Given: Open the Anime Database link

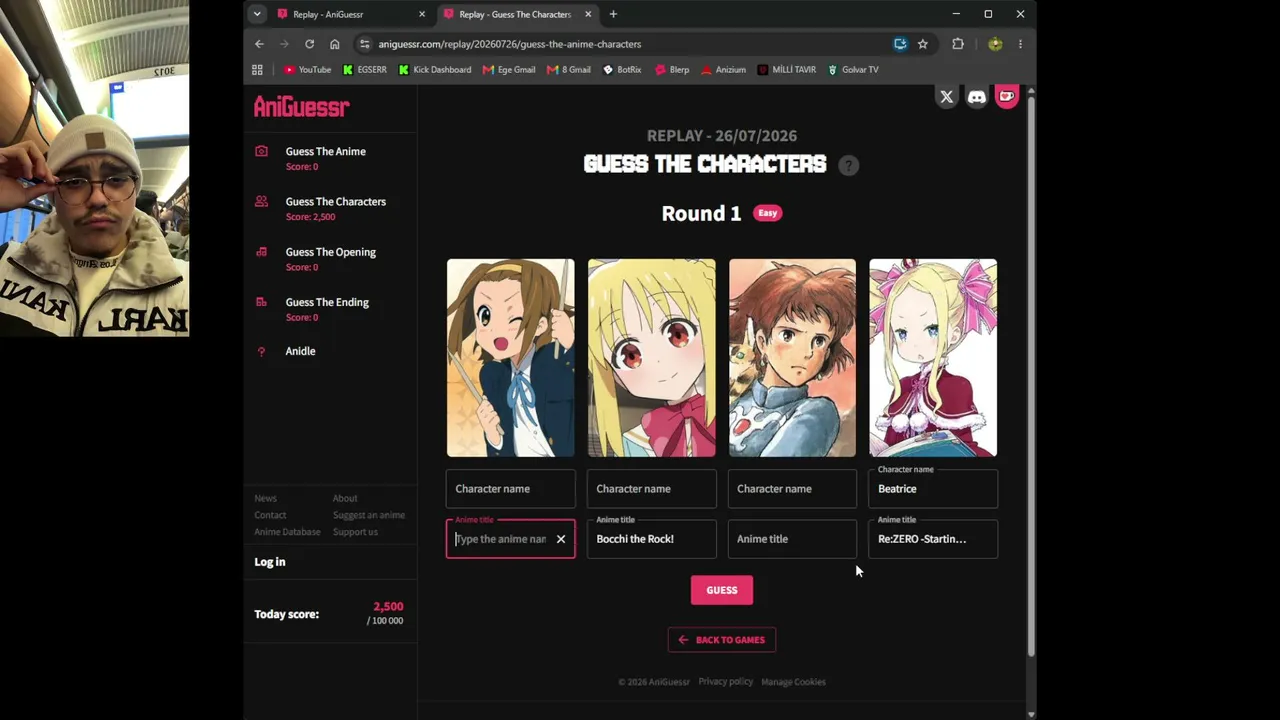Looking at the screenshot, I should tap(287, 532).
